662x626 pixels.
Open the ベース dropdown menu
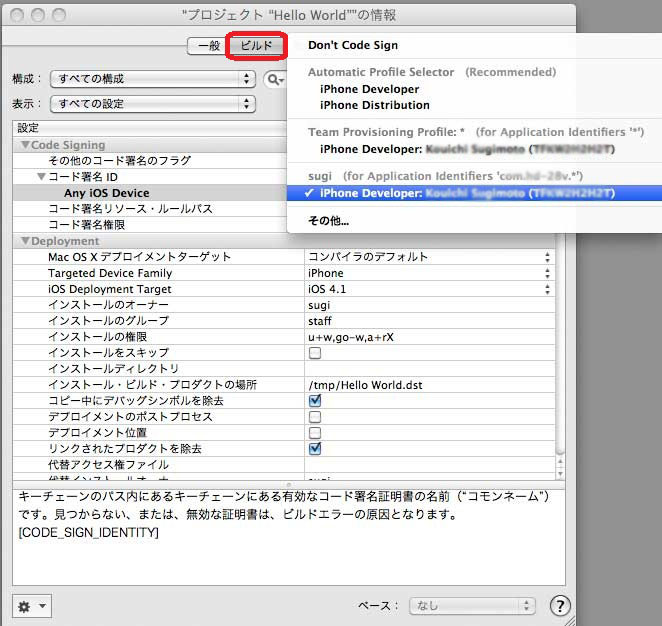[x=472, y=606]
